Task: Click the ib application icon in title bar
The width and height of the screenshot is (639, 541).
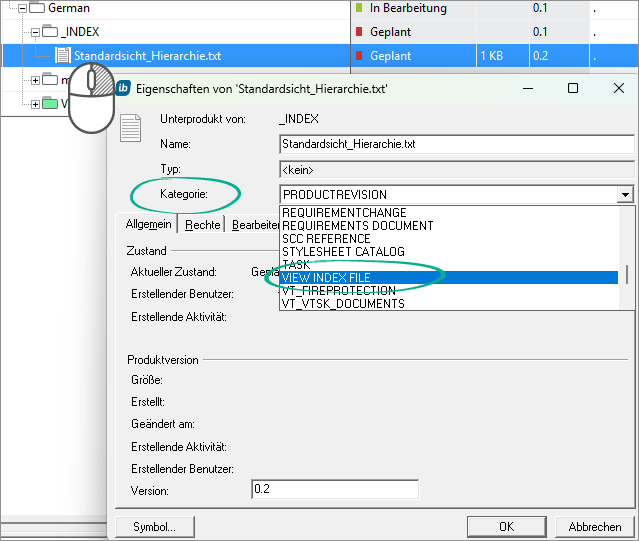Action: (124, 88)
